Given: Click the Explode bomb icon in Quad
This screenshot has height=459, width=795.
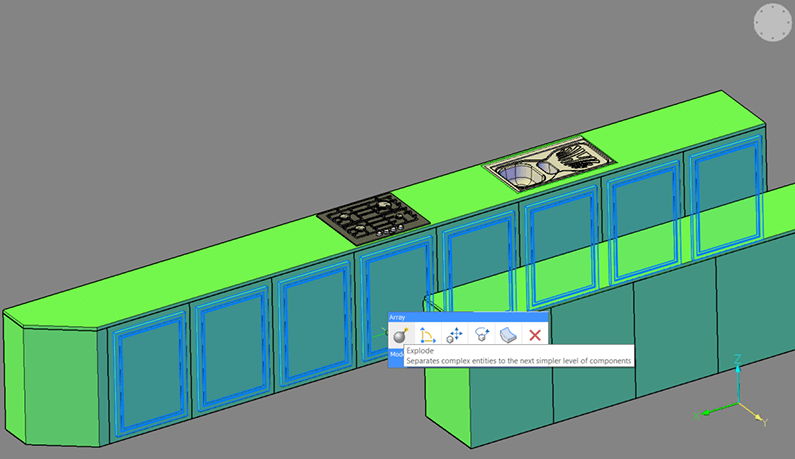Looking at the screenshot, I should click(401, 335).
